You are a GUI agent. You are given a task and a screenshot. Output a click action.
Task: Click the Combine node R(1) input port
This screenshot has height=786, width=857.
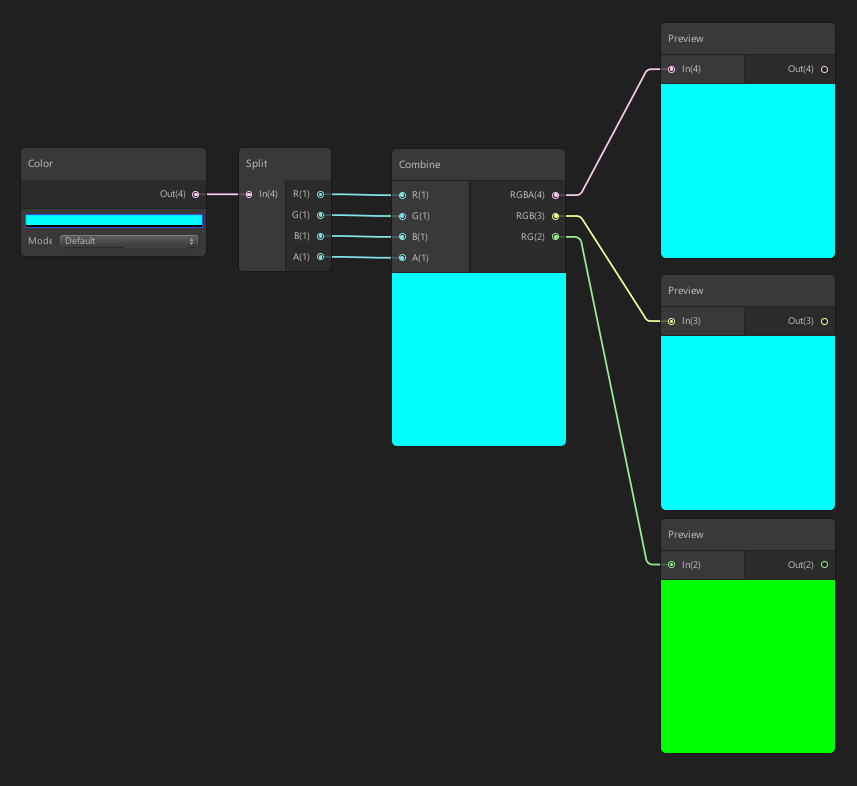[402, 195]
